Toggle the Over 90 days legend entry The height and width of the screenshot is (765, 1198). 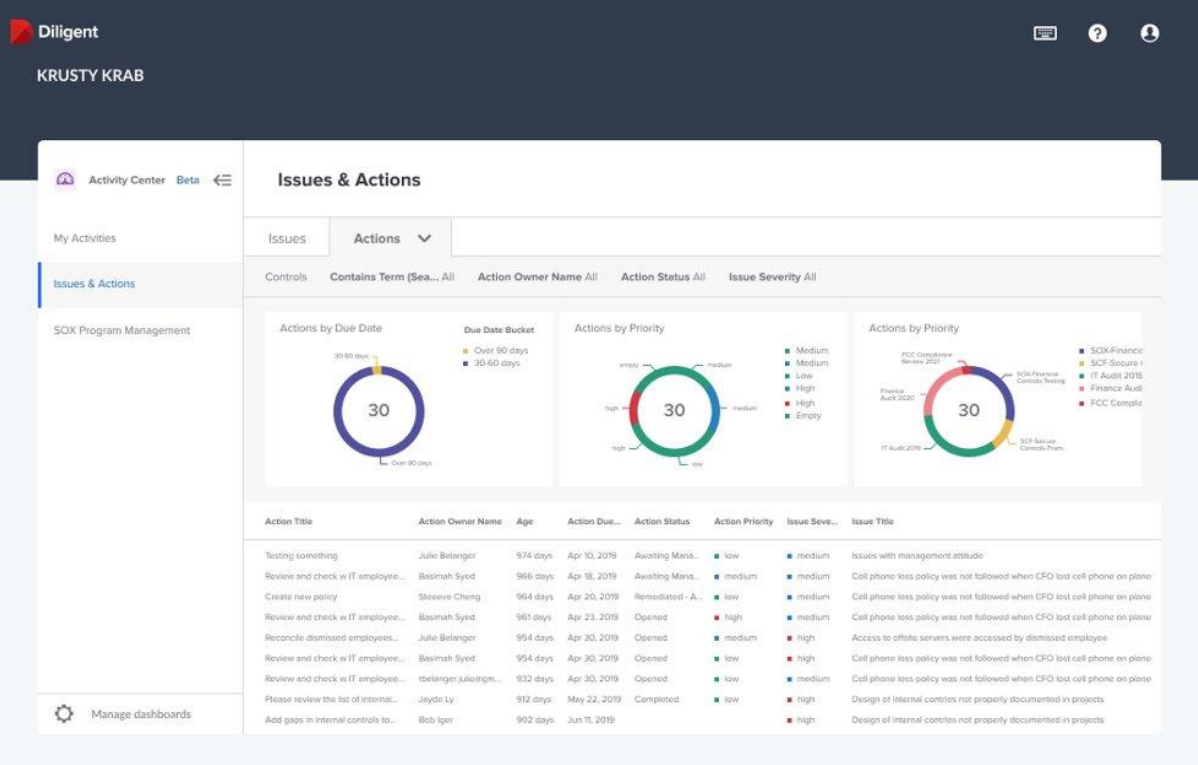[x=500, y=350]
